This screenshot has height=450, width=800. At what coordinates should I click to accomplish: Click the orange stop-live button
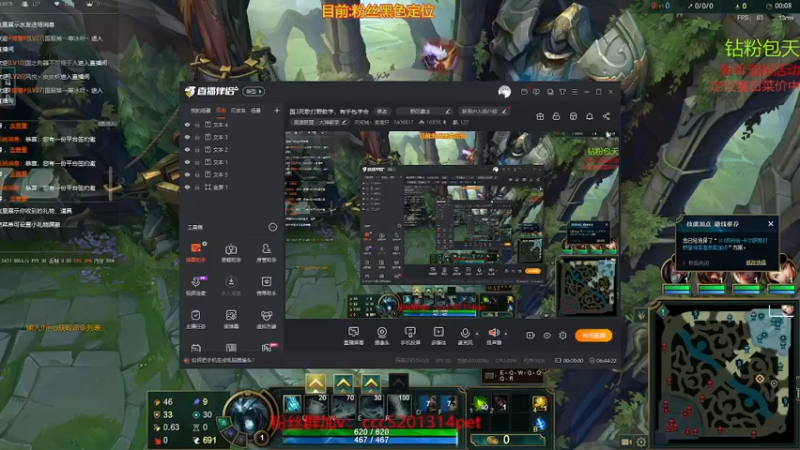(593, 335)
